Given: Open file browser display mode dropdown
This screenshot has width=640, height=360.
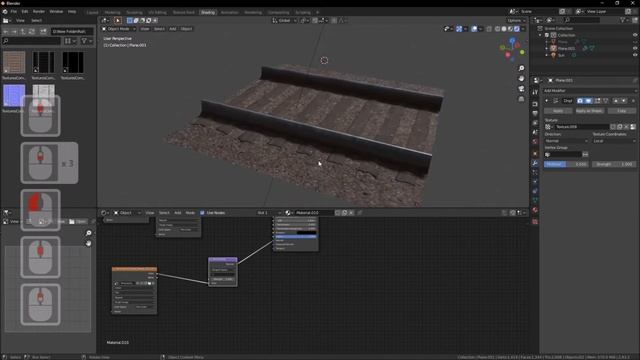Looking at the screenshot, I should tap(70, 41).
